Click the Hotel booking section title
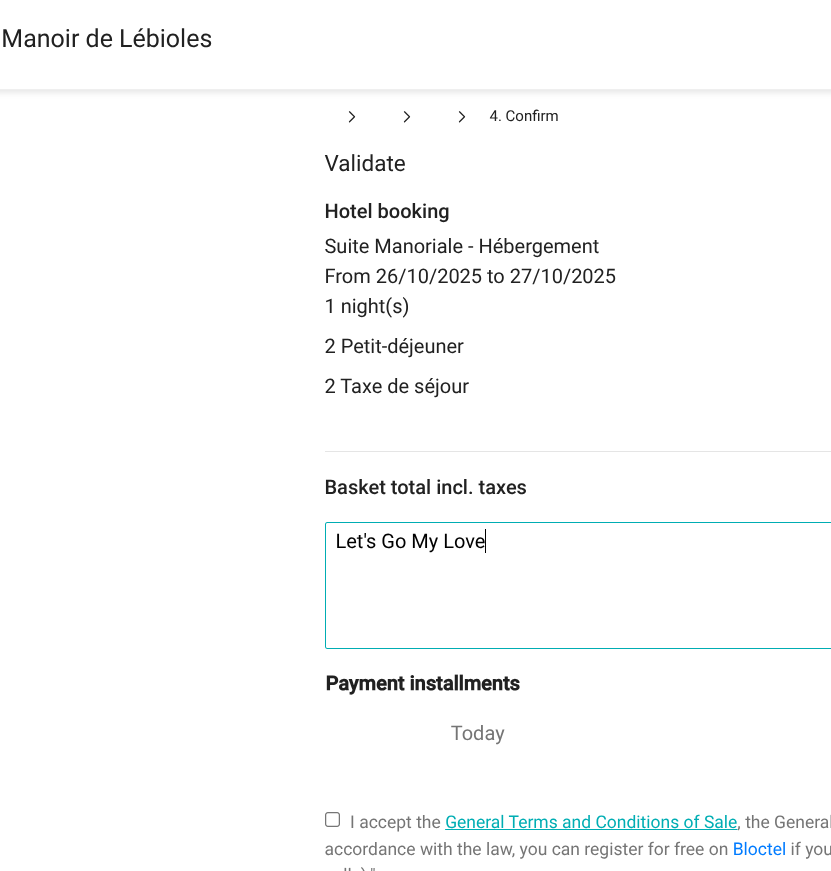This screenshot has height=871, width=831. [387, 211]
